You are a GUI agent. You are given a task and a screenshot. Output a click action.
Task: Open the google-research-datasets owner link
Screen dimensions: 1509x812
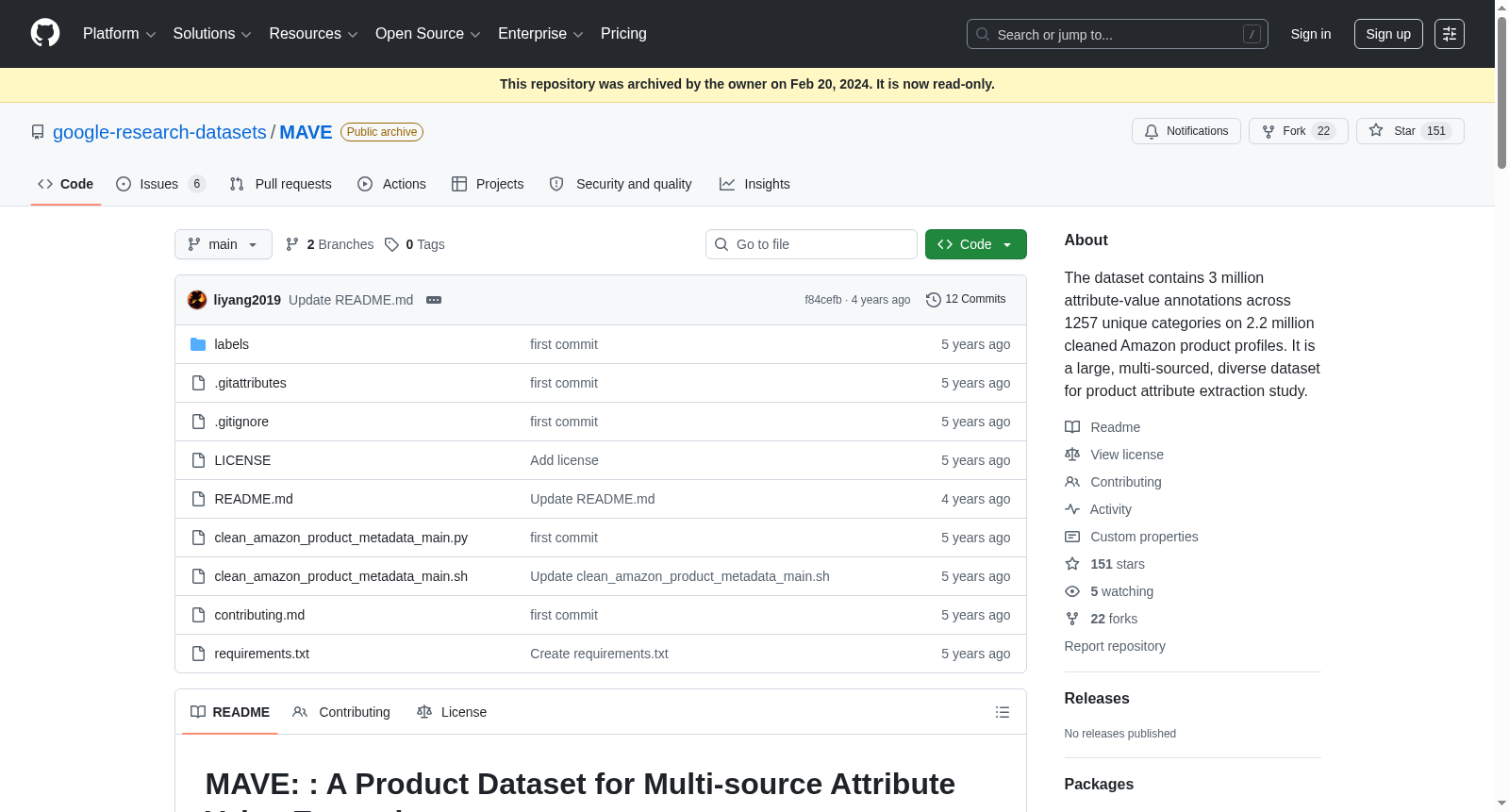159,132
